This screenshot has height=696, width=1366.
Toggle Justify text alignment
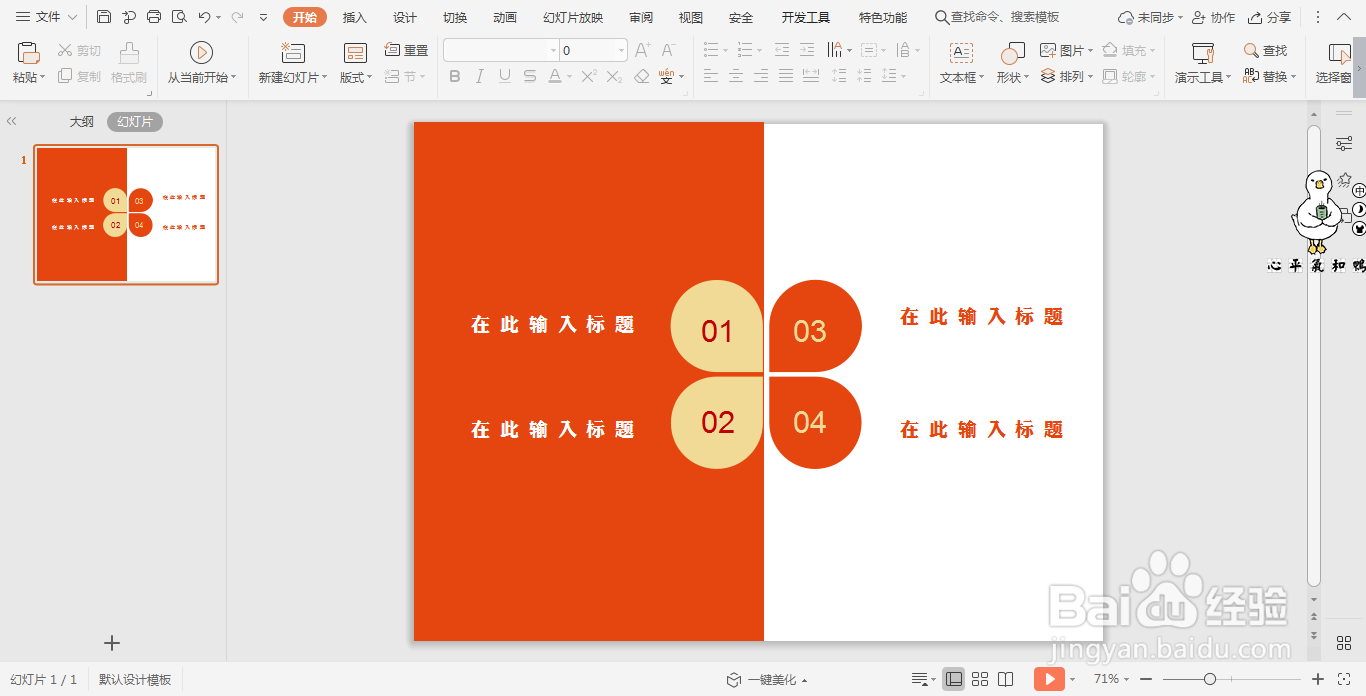click(786, 76)
